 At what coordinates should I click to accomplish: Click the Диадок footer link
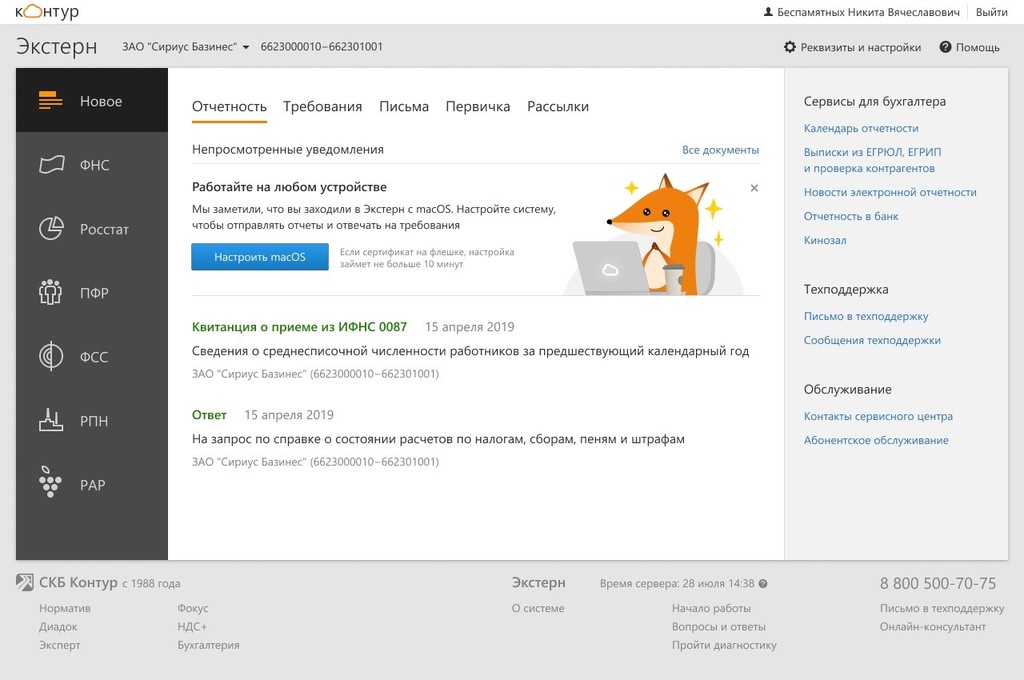[58, 626]
